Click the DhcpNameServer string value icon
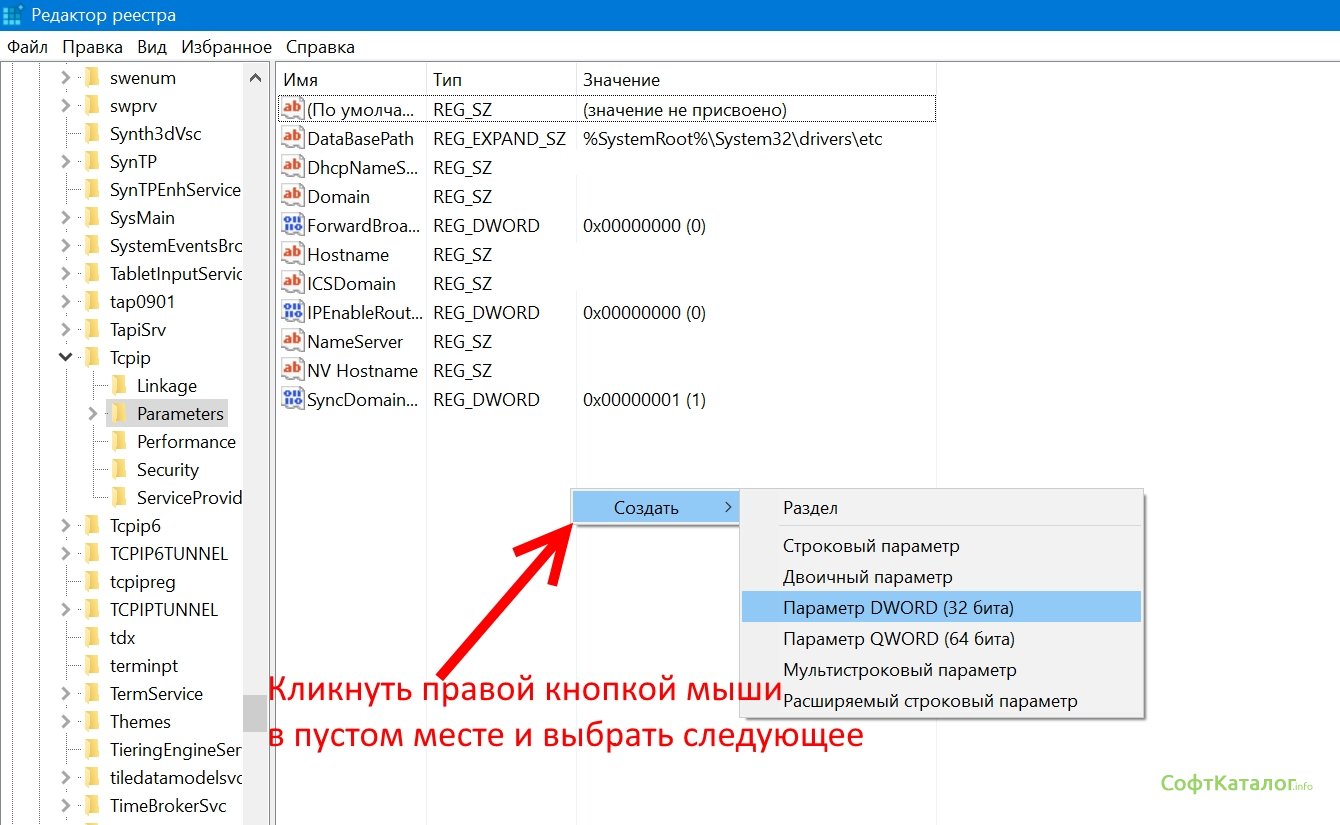Screen dimensions: 1340x825 point(292,167)
